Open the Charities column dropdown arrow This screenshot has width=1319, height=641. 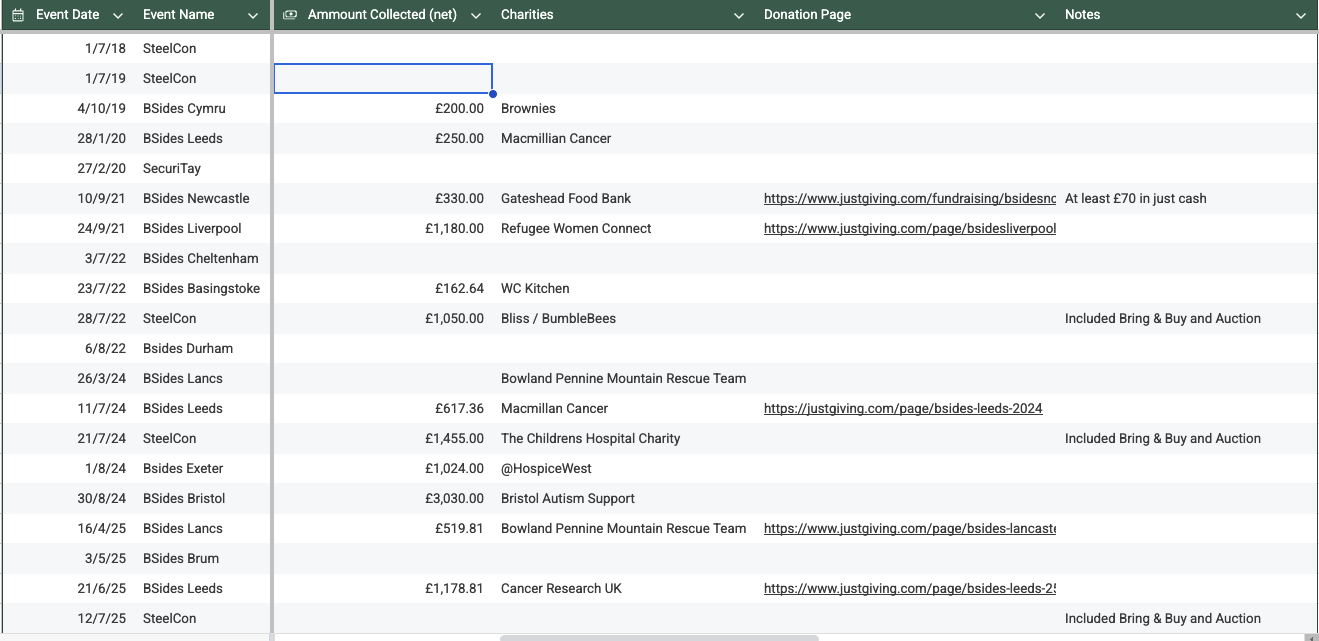pyautogui.click(x=739, y=16)
